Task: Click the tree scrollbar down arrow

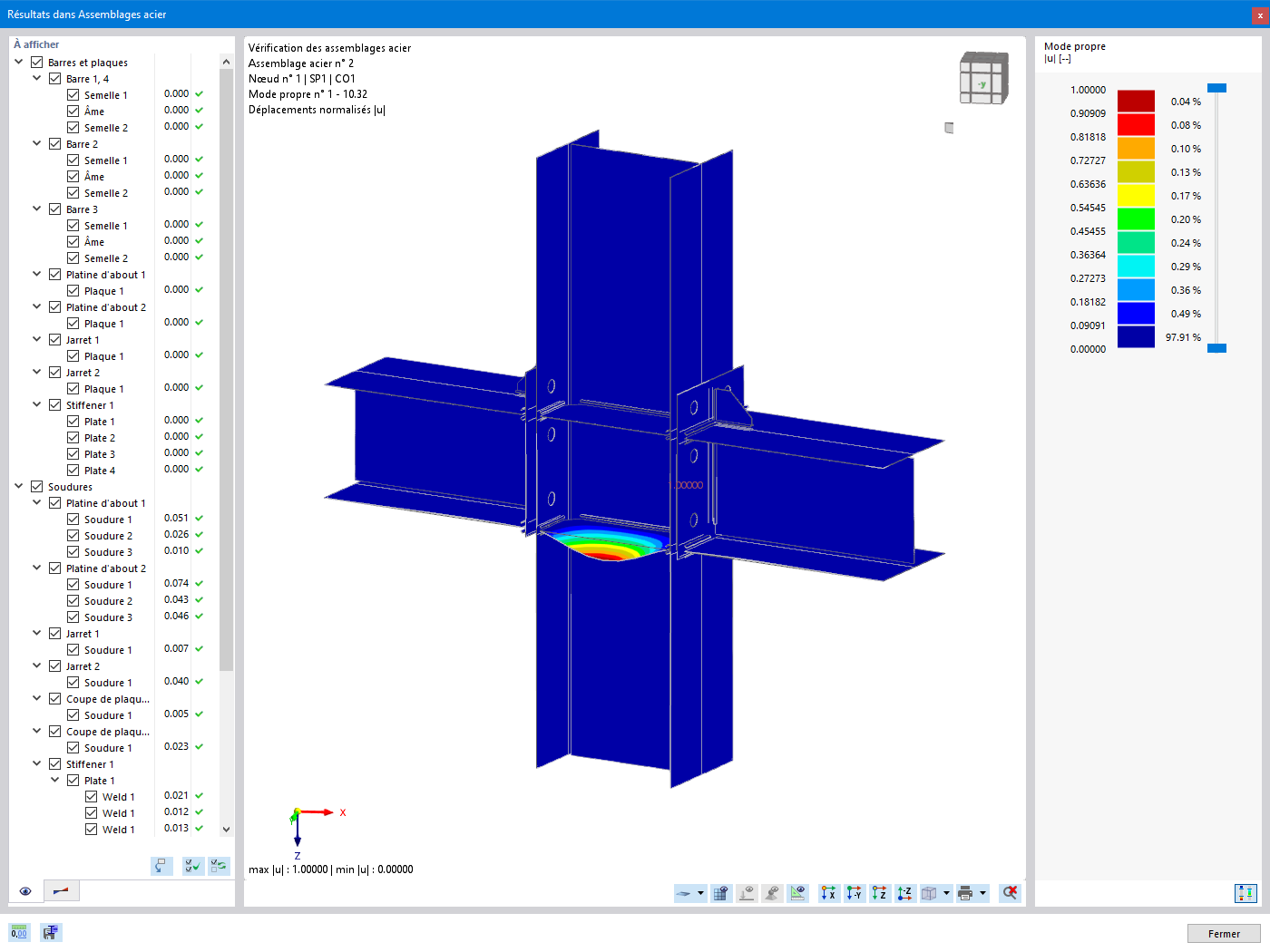Action: (227, 829)
